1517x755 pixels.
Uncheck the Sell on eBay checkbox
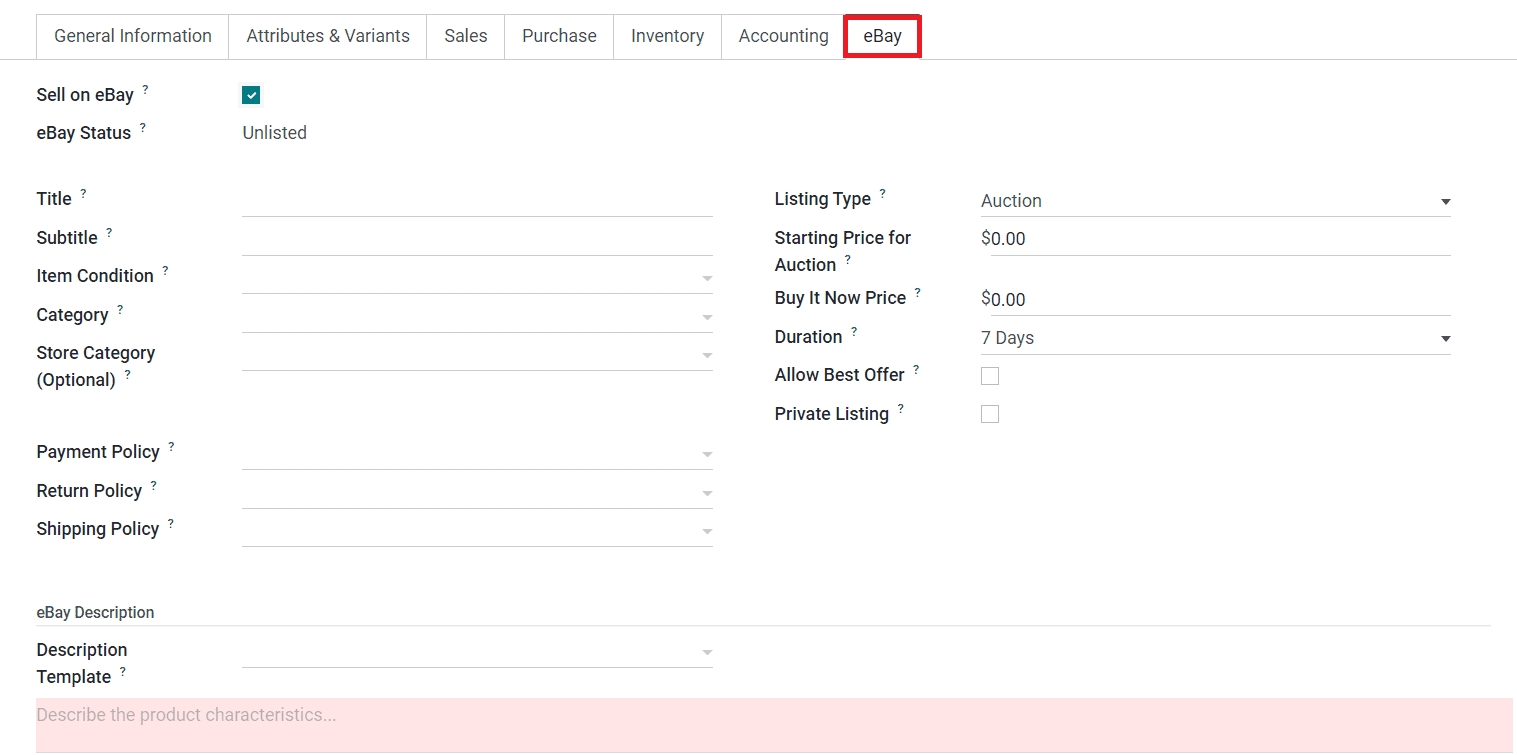click(x=251, y=96)
